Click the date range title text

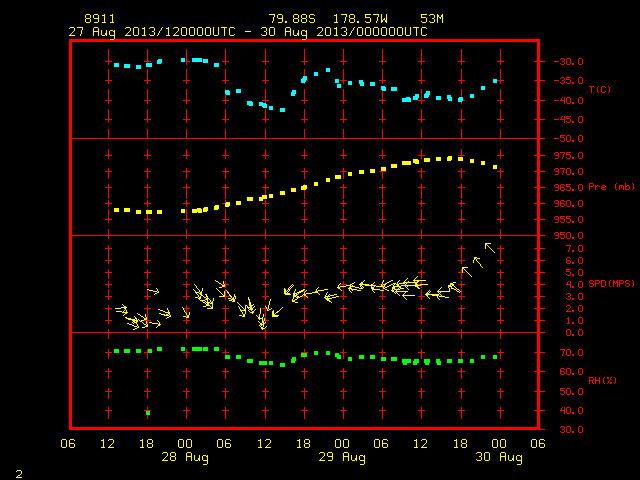(248, 32)
